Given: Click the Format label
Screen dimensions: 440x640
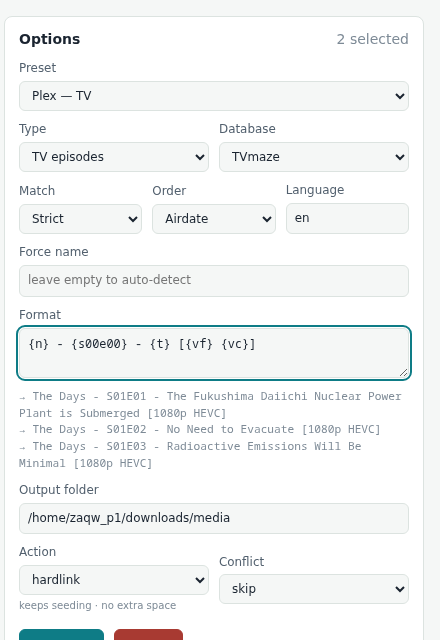Looking at the screenshot, I should pos(40,315).
